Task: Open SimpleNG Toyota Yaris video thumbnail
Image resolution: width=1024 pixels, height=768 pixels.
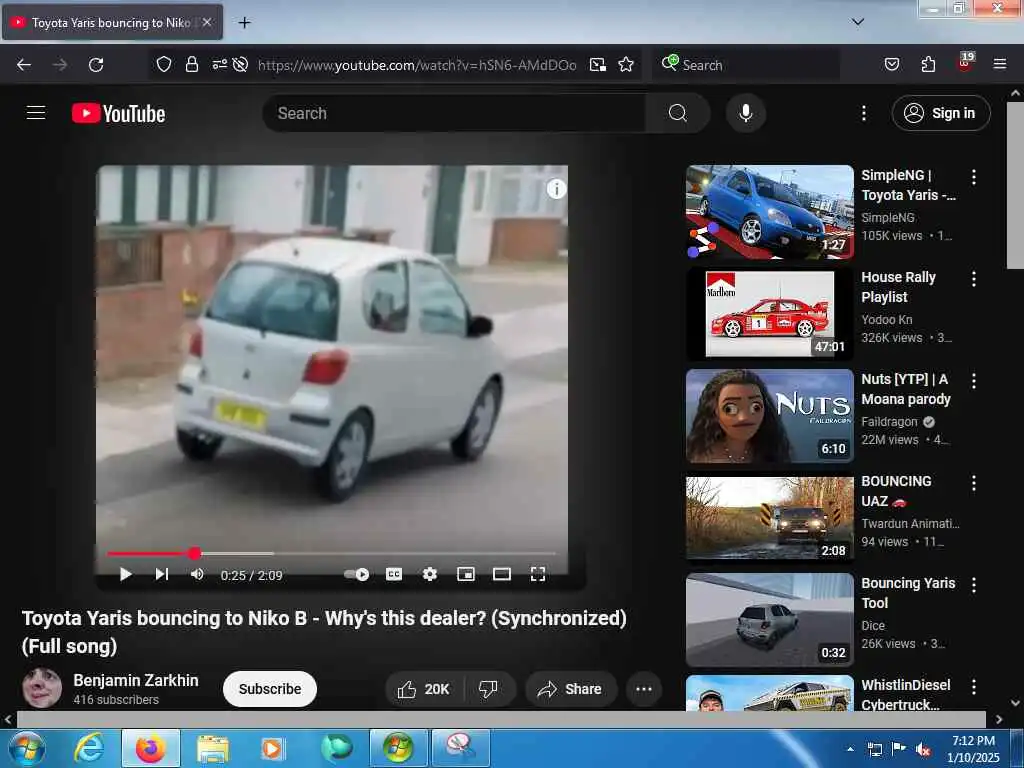Action: [x=769, y=212]
